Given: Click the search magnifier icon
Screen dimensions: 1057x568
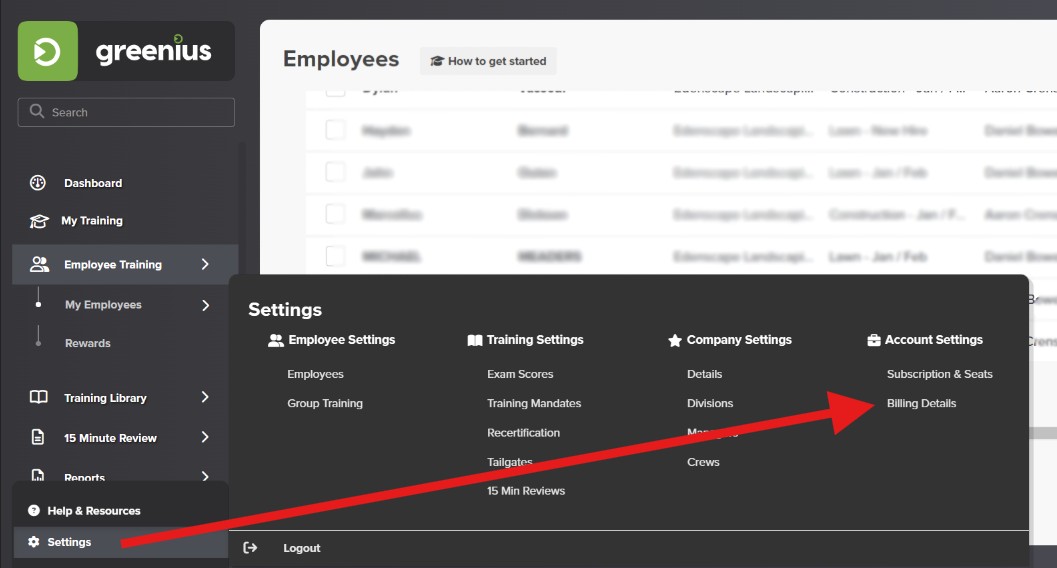Looking at the screenshot, I should coord(37,111).
